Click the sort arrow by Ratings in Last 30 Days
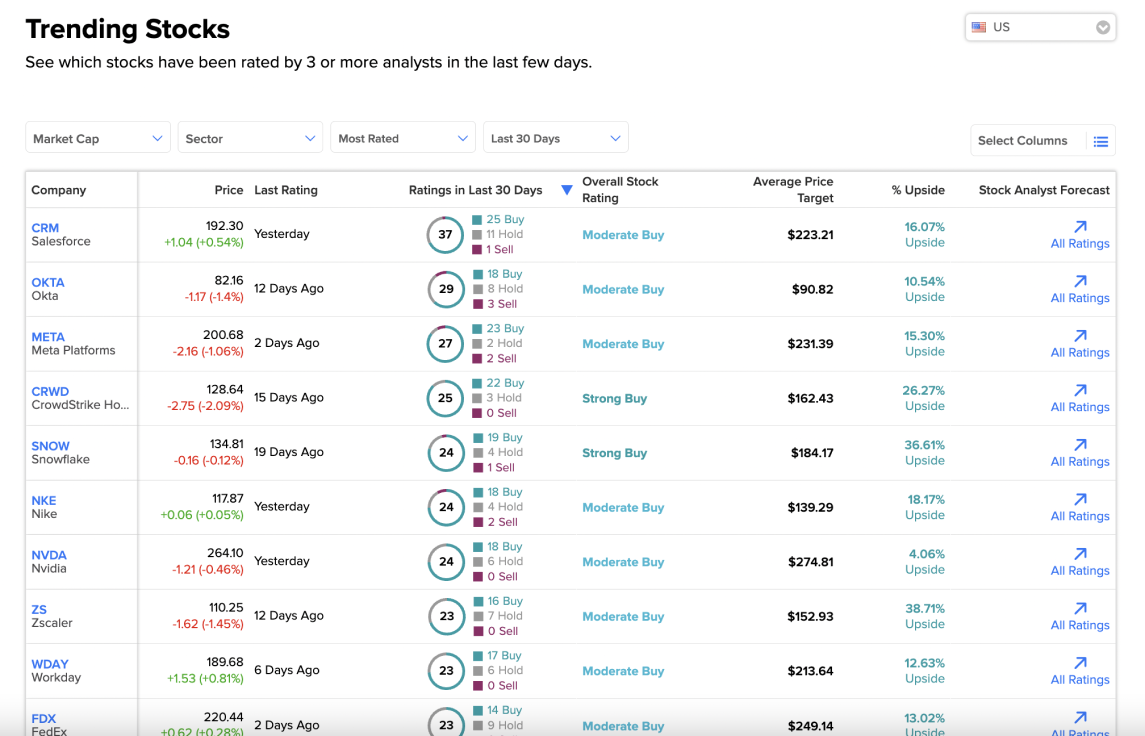 click(x=567, y=190)
